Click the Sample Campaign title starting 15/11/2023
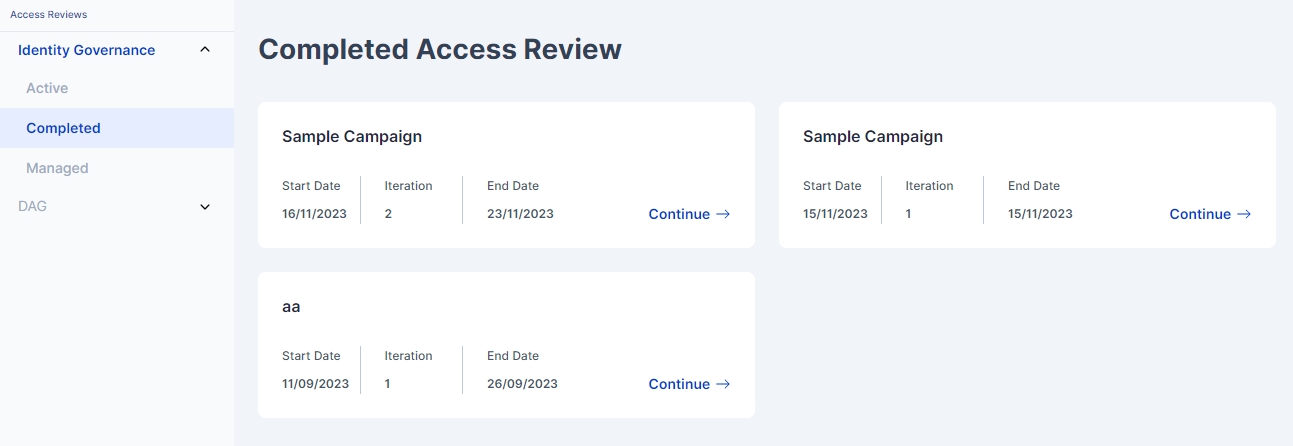Viewport: 1293px width, 446px height. pyautogui.click(x=873, y=136)
